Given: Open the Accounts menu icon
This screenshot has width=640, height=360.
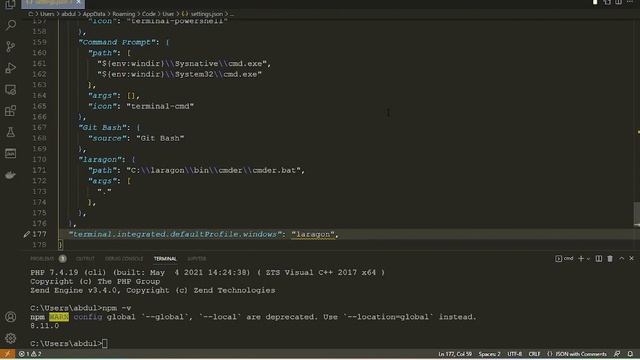Looking at the screenshot, I should [x=11, y=317].
